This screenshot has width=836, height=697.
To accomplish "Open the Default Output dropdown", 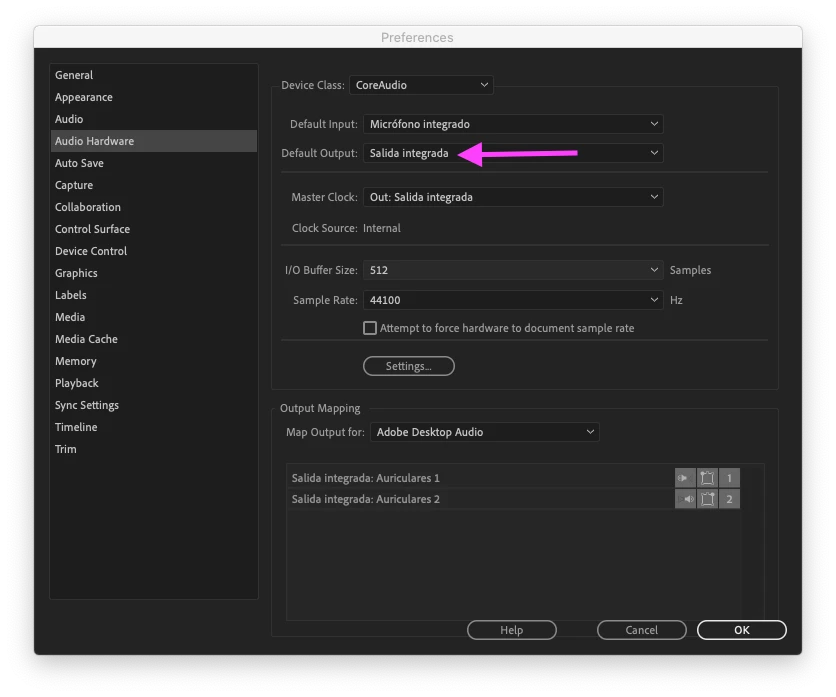I will point(513,153).
